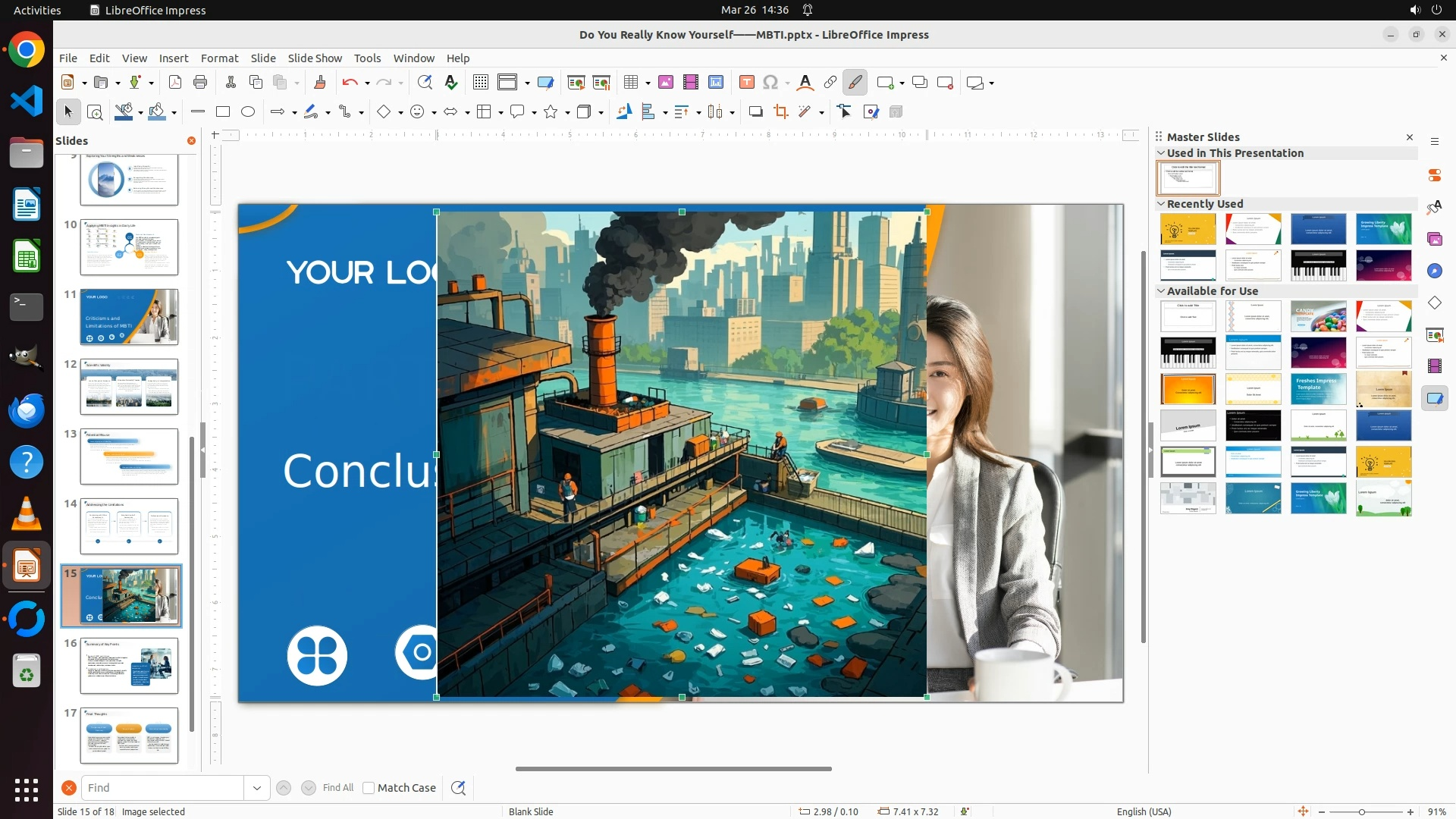Click Insert Special Character omega icon
The image size is (1456, 819).
pyautogui.click(x=770, y=83)
